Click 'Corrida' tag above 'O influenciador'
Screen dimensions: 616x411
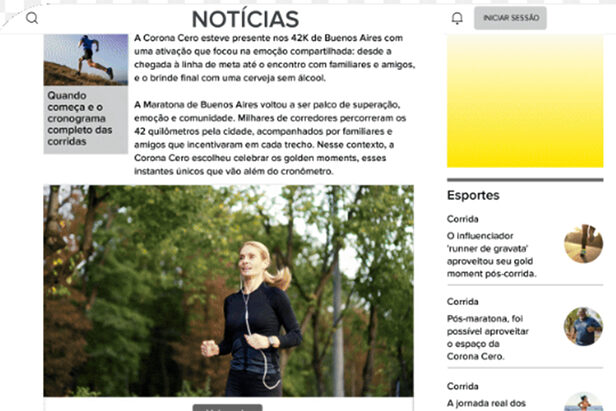tap(462, 219)
